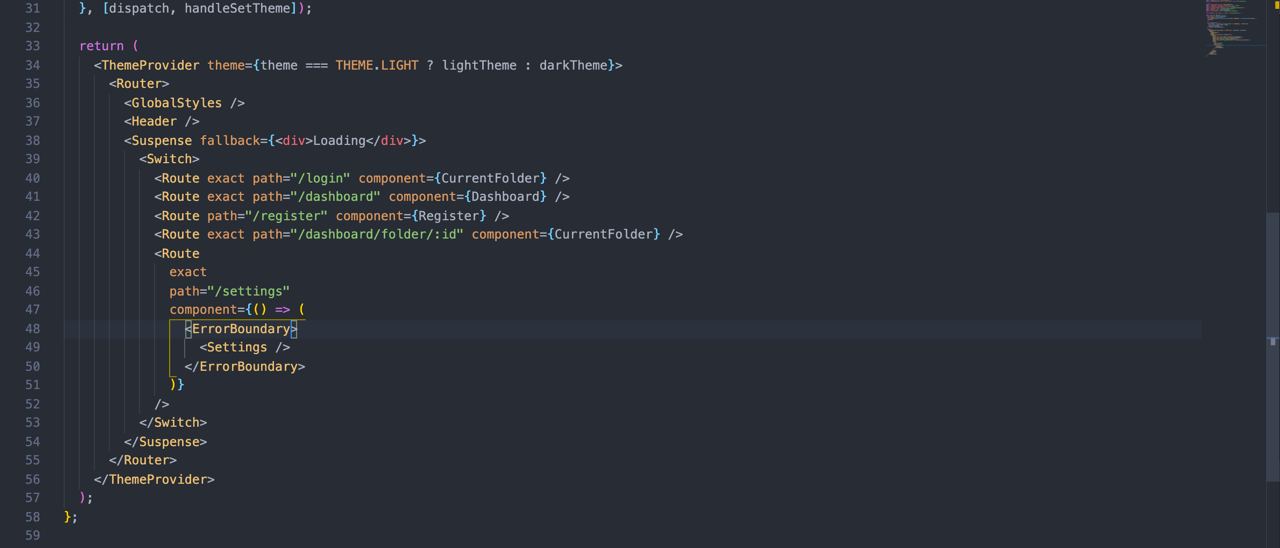Click line number 34 in the gutter
This screenshot has width=1280, height=548.
coord(33,65)
